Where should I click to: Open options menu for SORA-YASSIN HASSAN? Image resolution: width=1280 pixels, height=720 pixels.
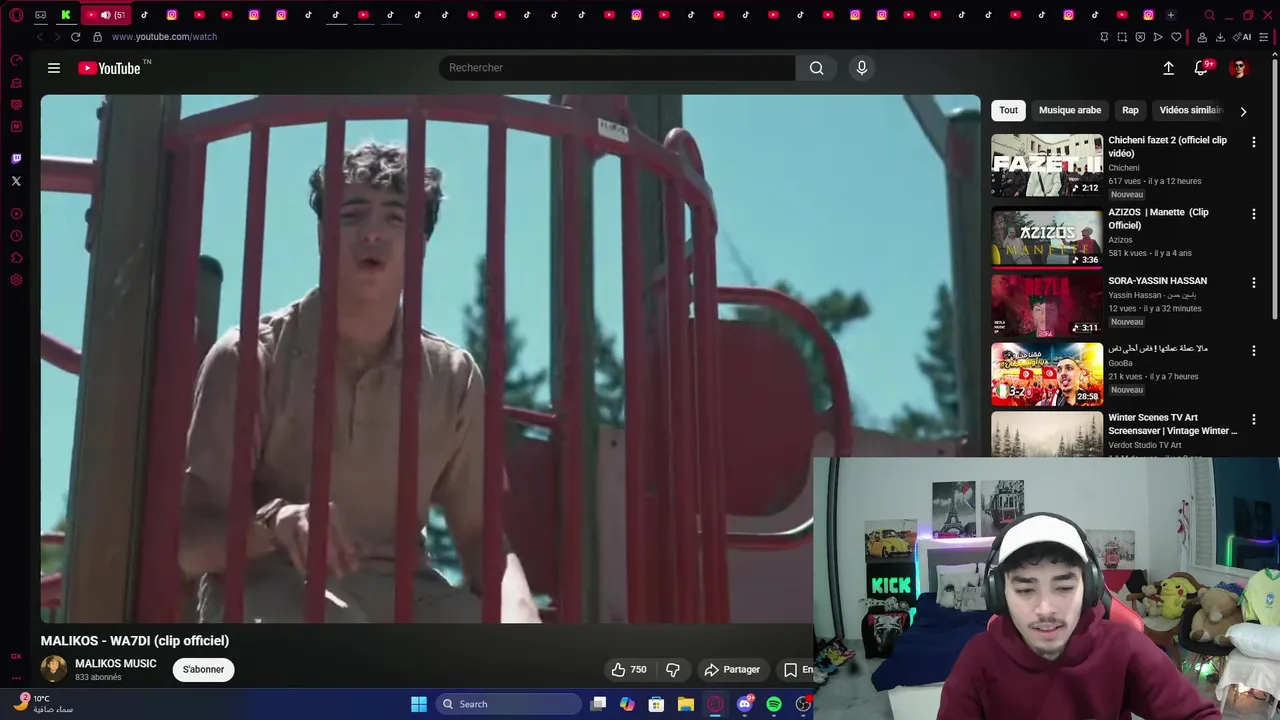[x=1253, y=283]
